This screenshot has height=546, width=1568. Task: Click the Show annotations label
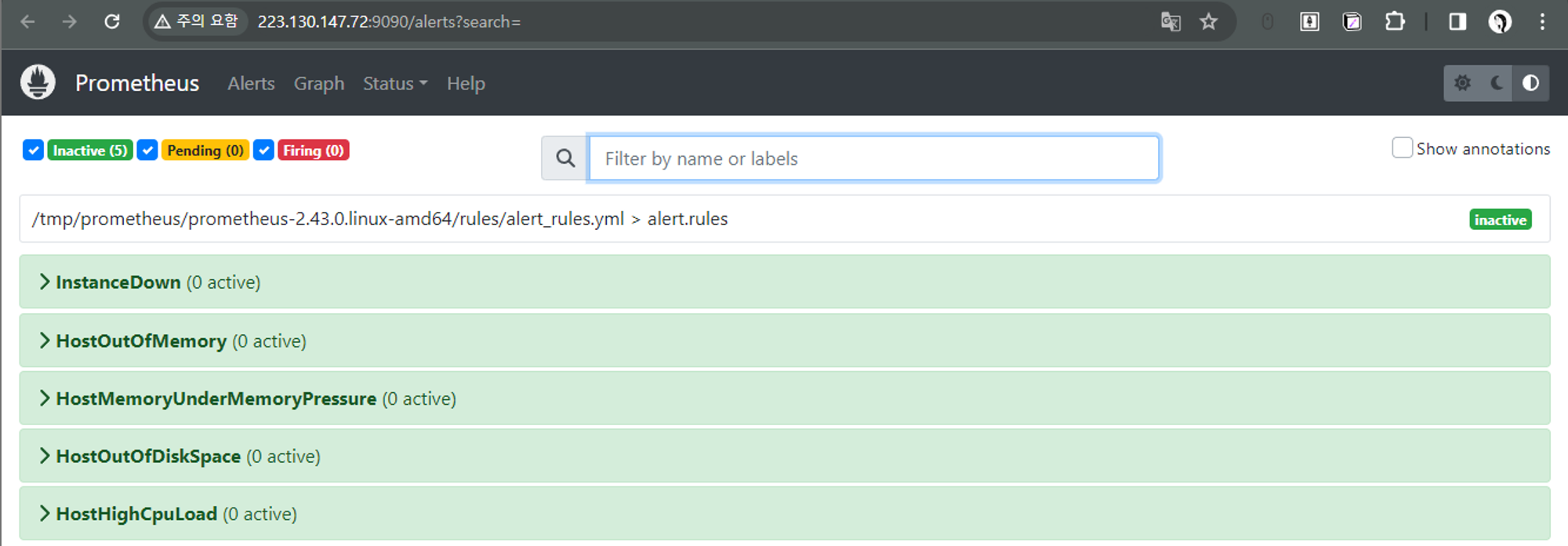tap(1483, 149)
